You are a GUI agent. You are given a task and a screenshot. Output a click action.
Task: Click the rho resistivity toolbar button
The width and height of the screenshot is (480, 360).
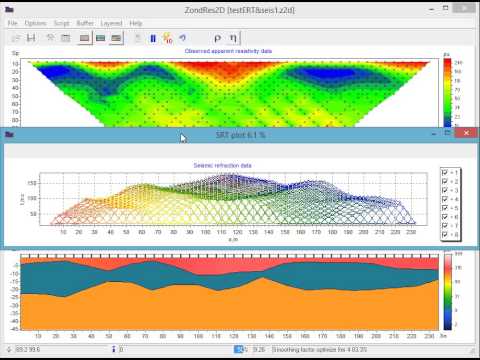click(x=217, y=38)
